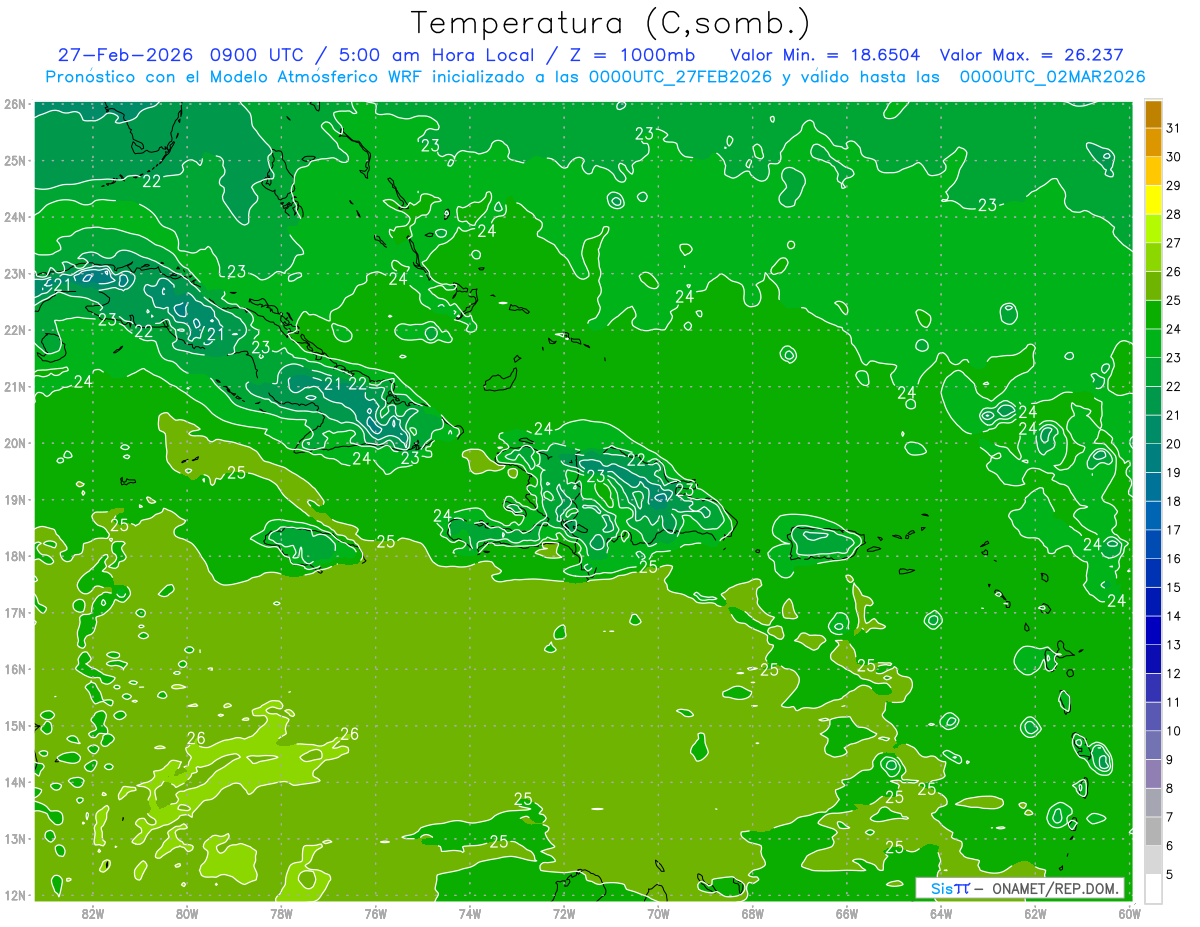Click the colorbar legend value "9"
Screen dimensions: 1200x927
(1170, 760)
